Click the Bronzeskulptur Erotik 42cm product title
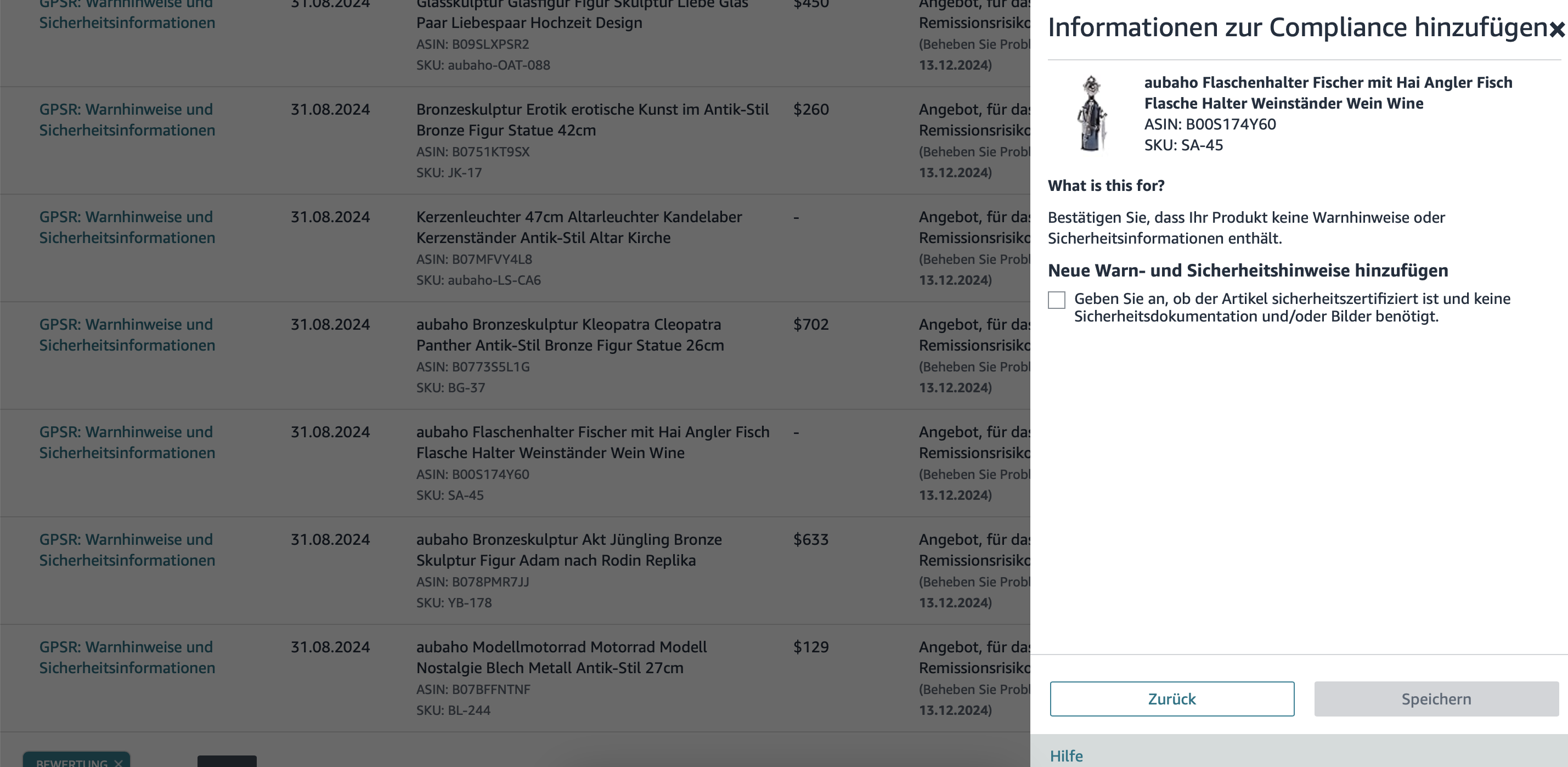1568x767 pixels. tap(593, 120)
